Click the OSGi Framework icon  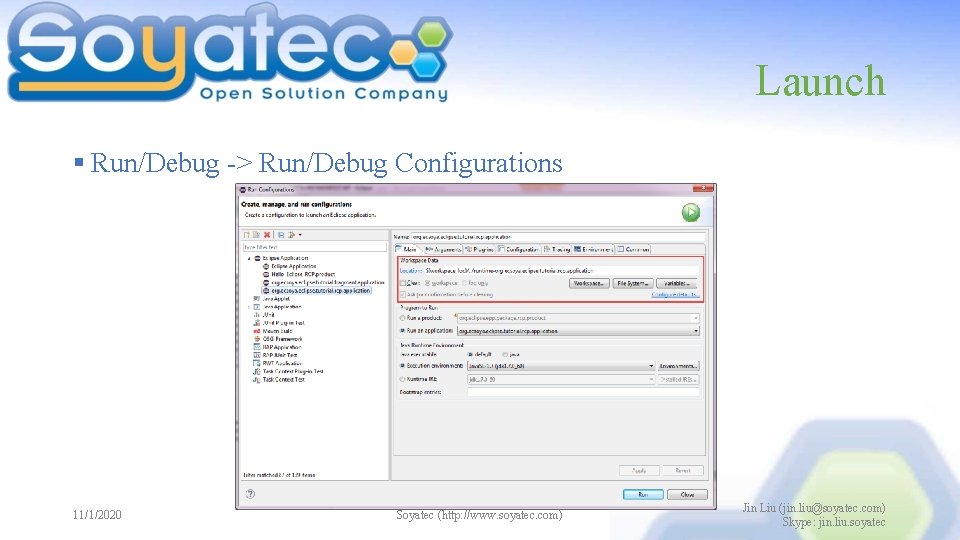[x=257, y=339]
